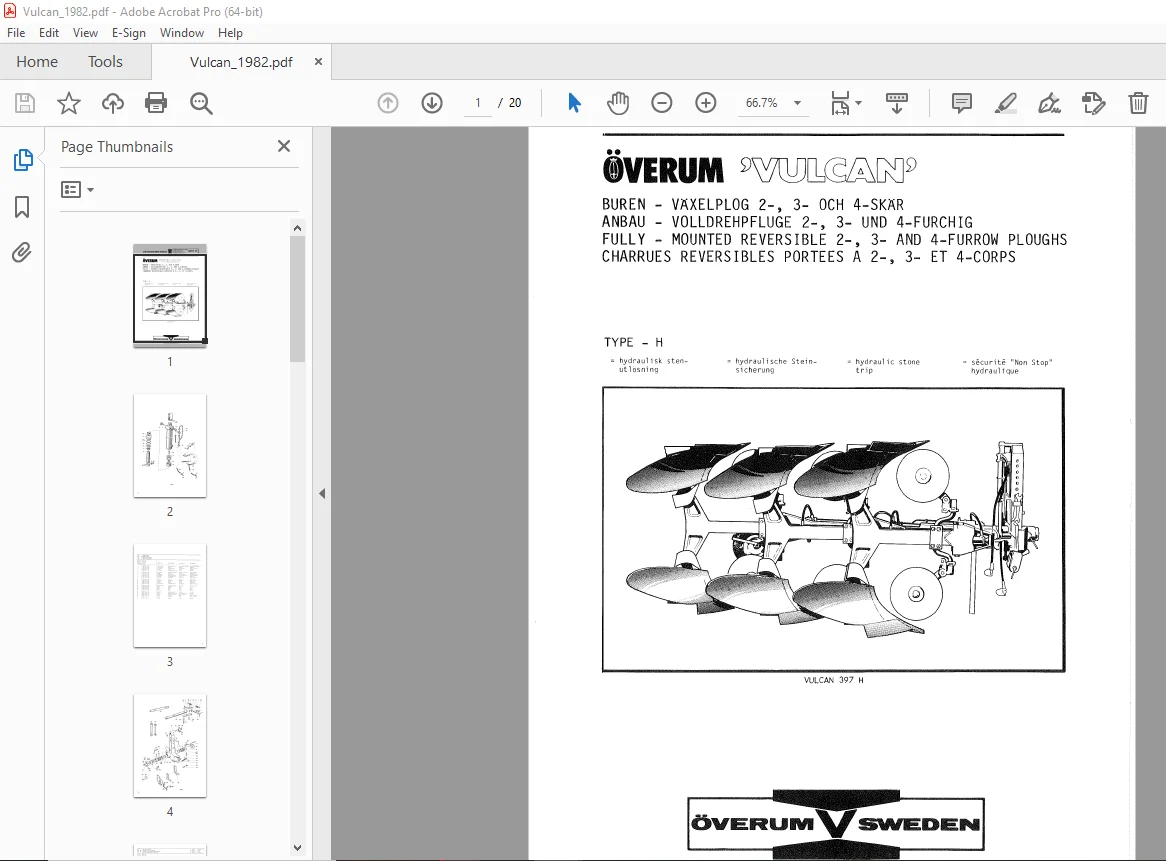
Task: Click the Save file icon
Action: (x=25, y=103)
